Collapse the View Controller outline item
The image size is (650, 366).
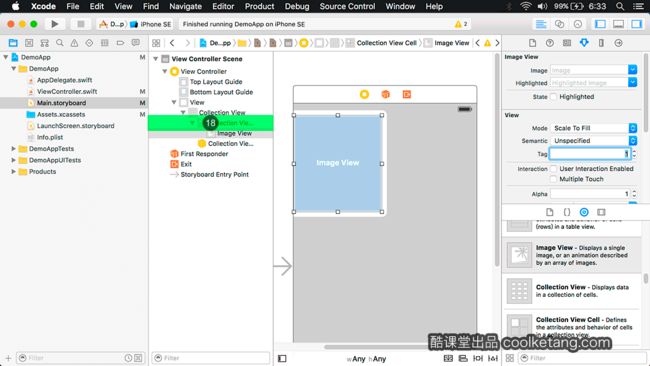165,71
